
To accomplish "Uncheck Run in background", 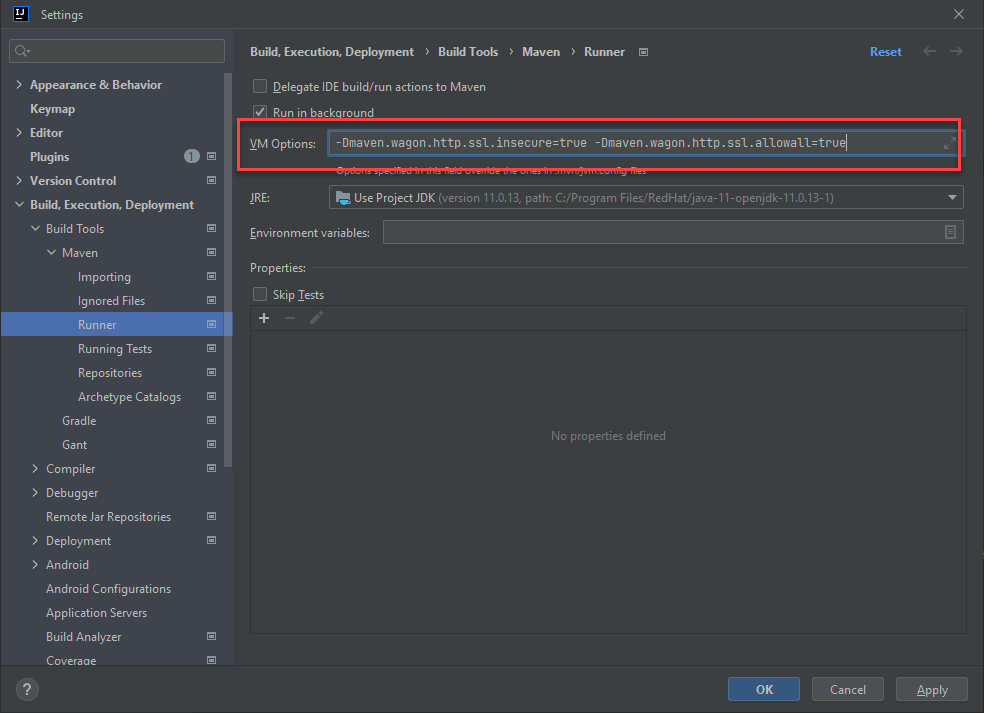I will (x=260, y=112).
